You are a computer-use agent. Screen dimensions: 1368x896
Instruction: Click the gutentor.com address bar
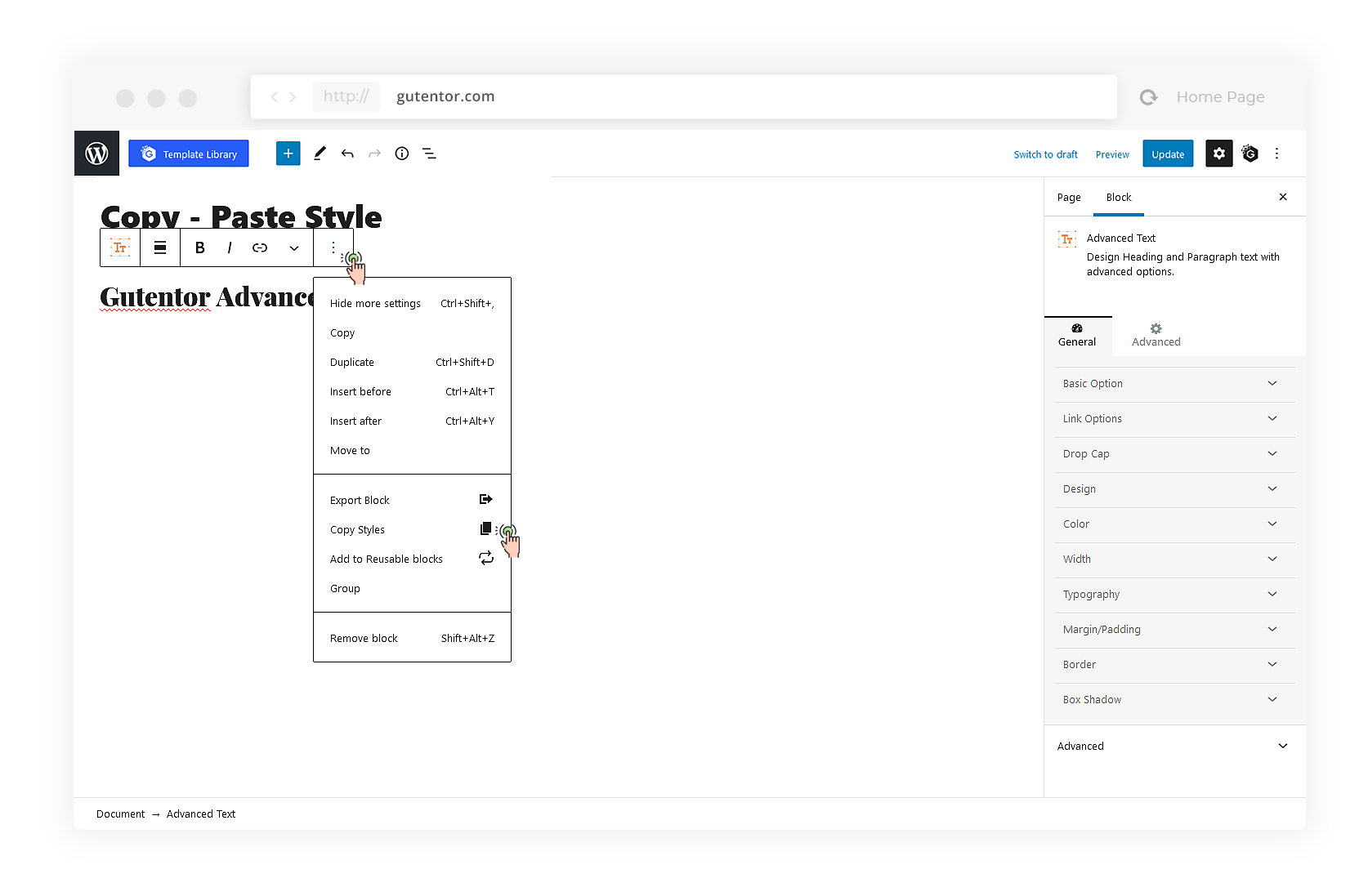point(683,96)
